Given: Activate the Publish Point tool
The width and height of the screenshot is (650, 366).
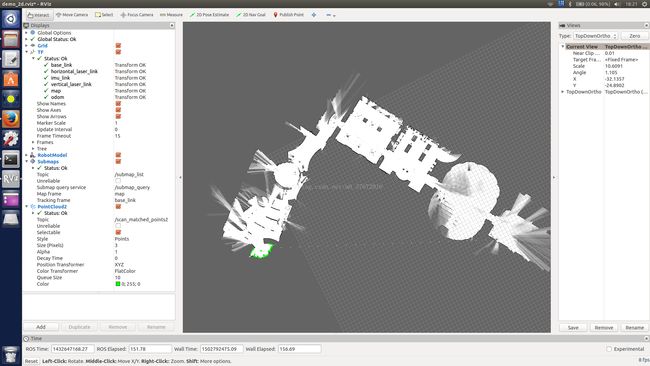Looking at the screenshot, I should [288, 15].
